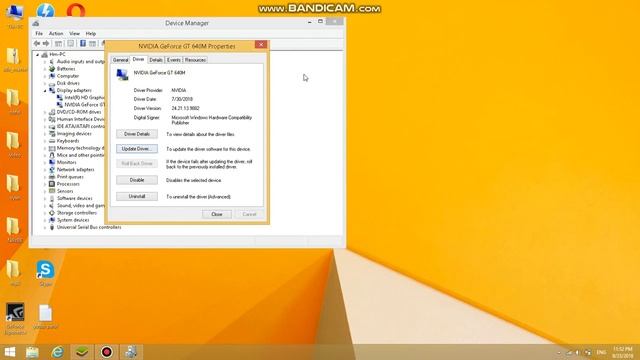640x360 pixels.
Task: Expand the Storage controllers category
Action: [x=45, y=213]
